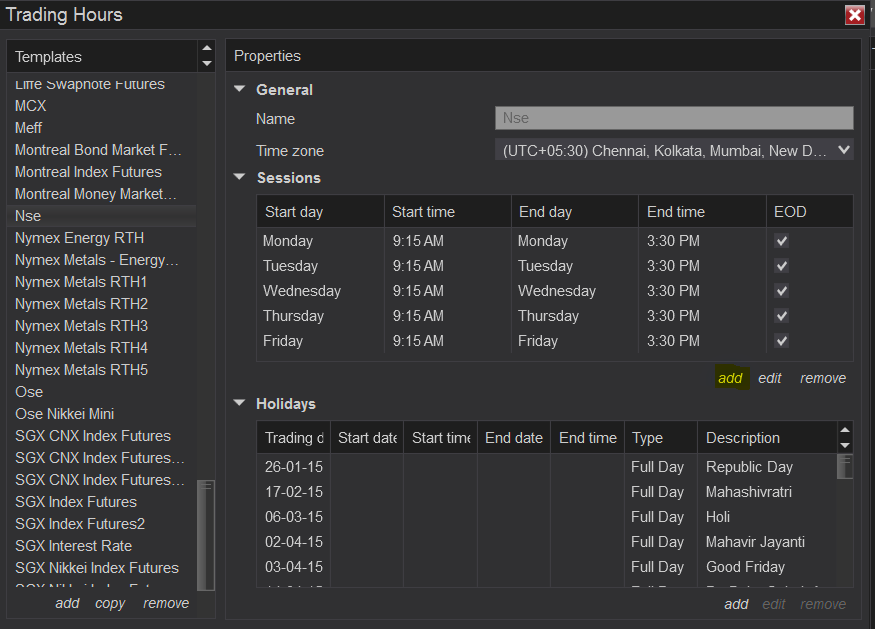The image size is (875, 629).
Task: Click add under Sessions table
Action: pos(730,378)
